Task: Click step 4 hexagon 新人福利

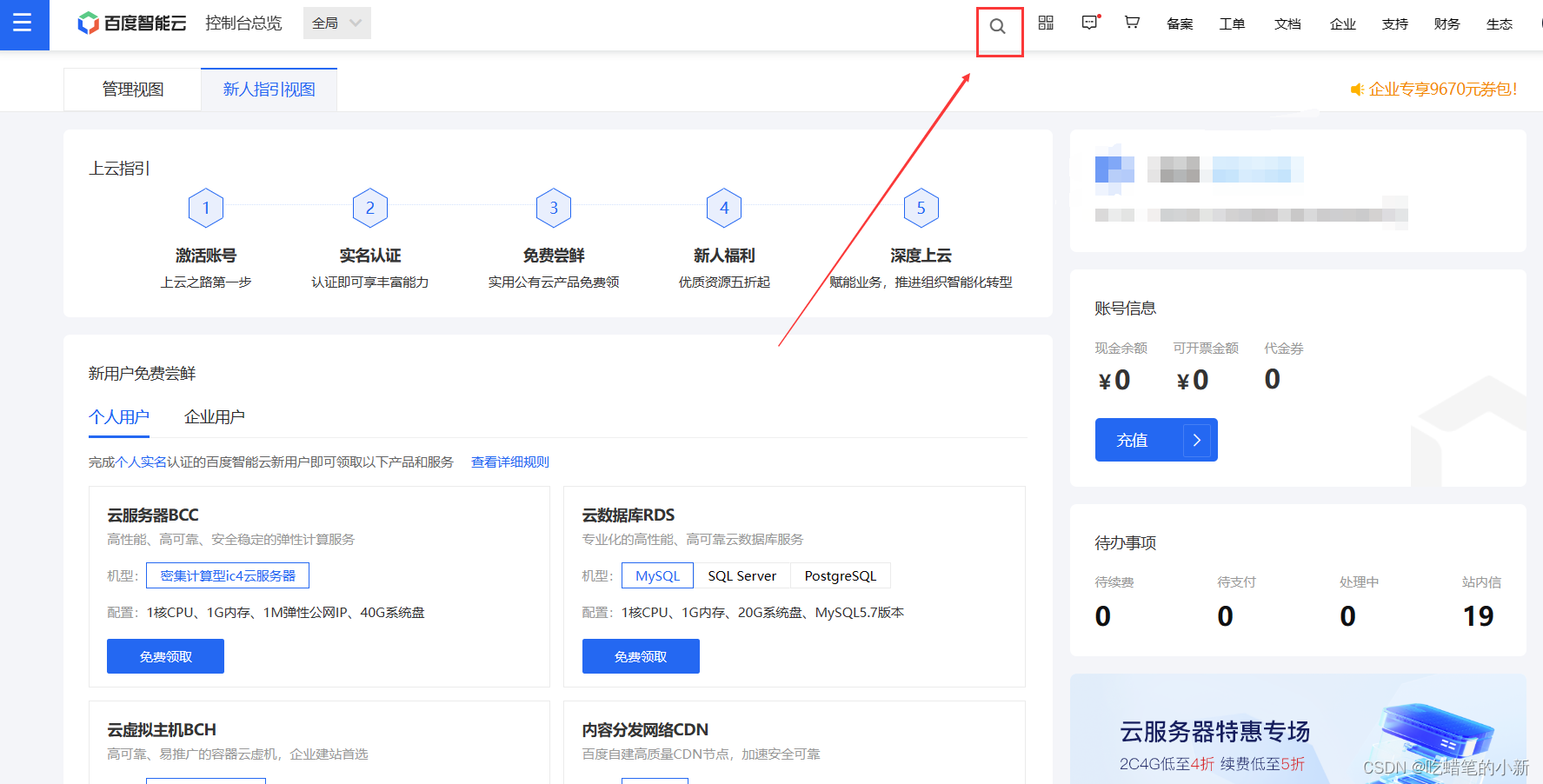Action: coord(724,208)
